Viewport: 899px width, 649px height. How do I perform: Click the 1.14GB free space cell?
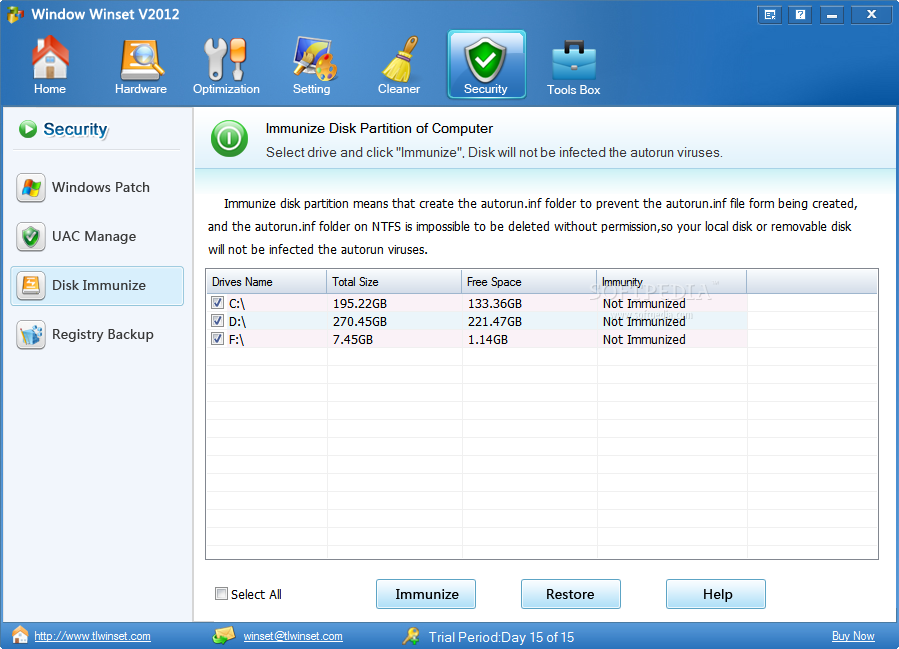[488, 340]
